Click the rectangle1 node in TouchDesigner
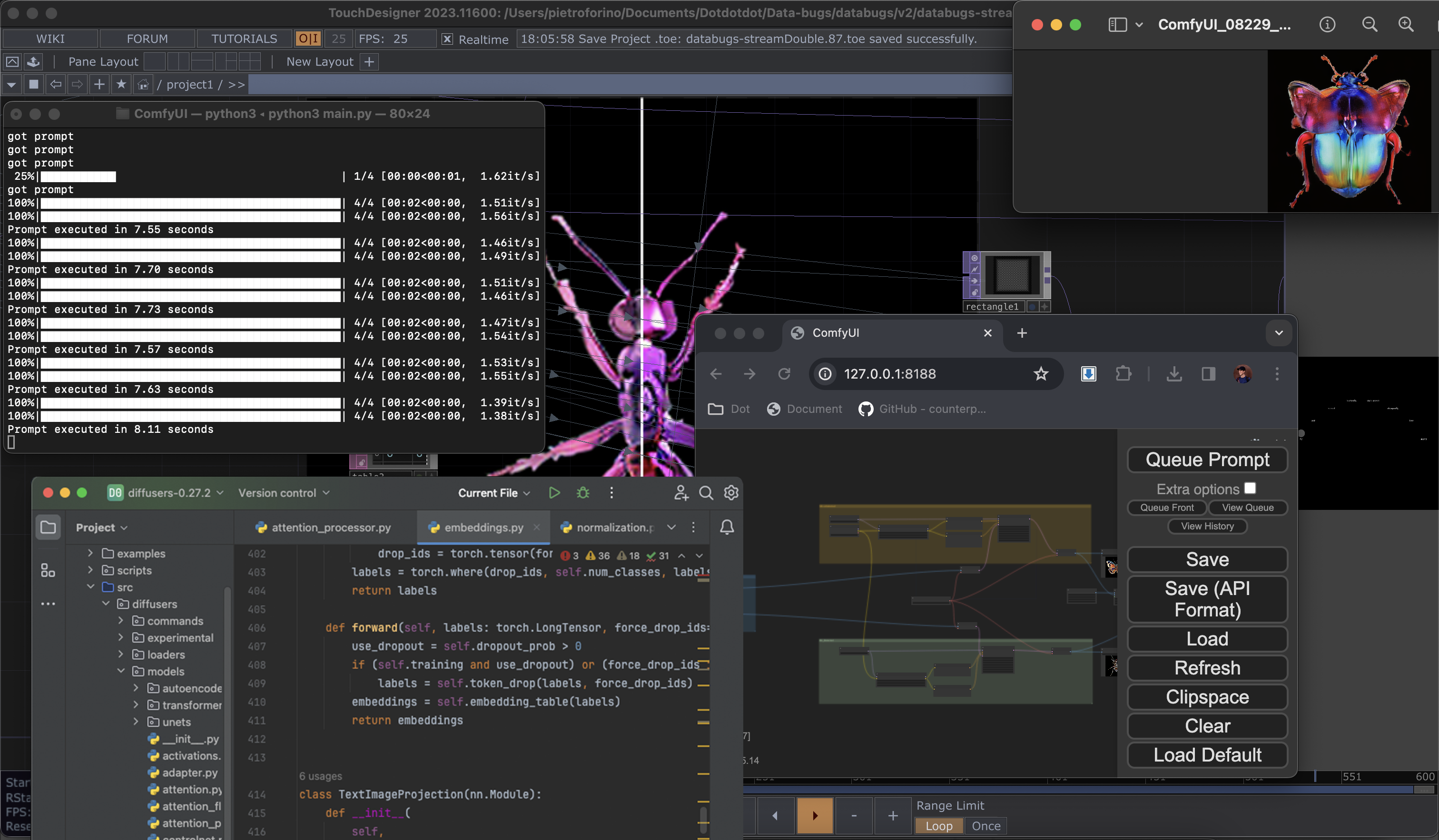The image size is (1439, 840). click(1007, 281)
